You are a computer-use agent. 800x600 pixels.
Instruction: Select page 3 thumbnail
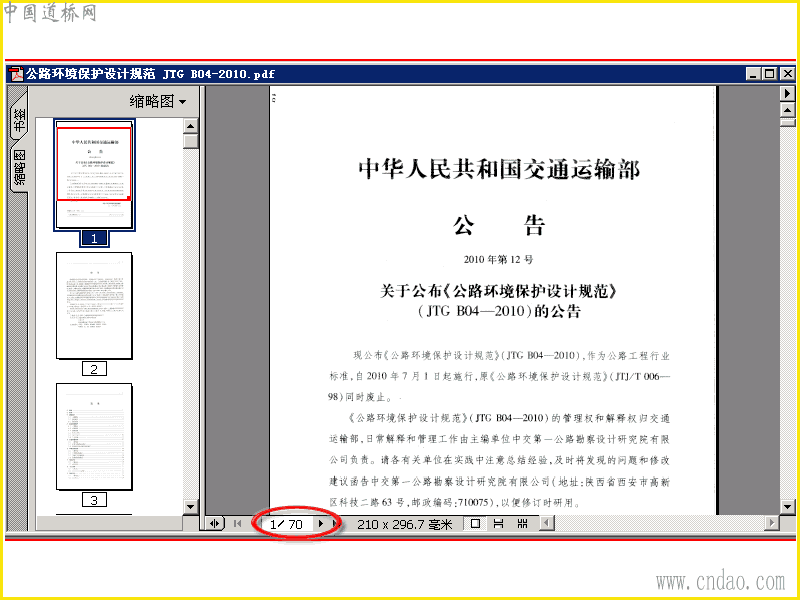(94, 437)
